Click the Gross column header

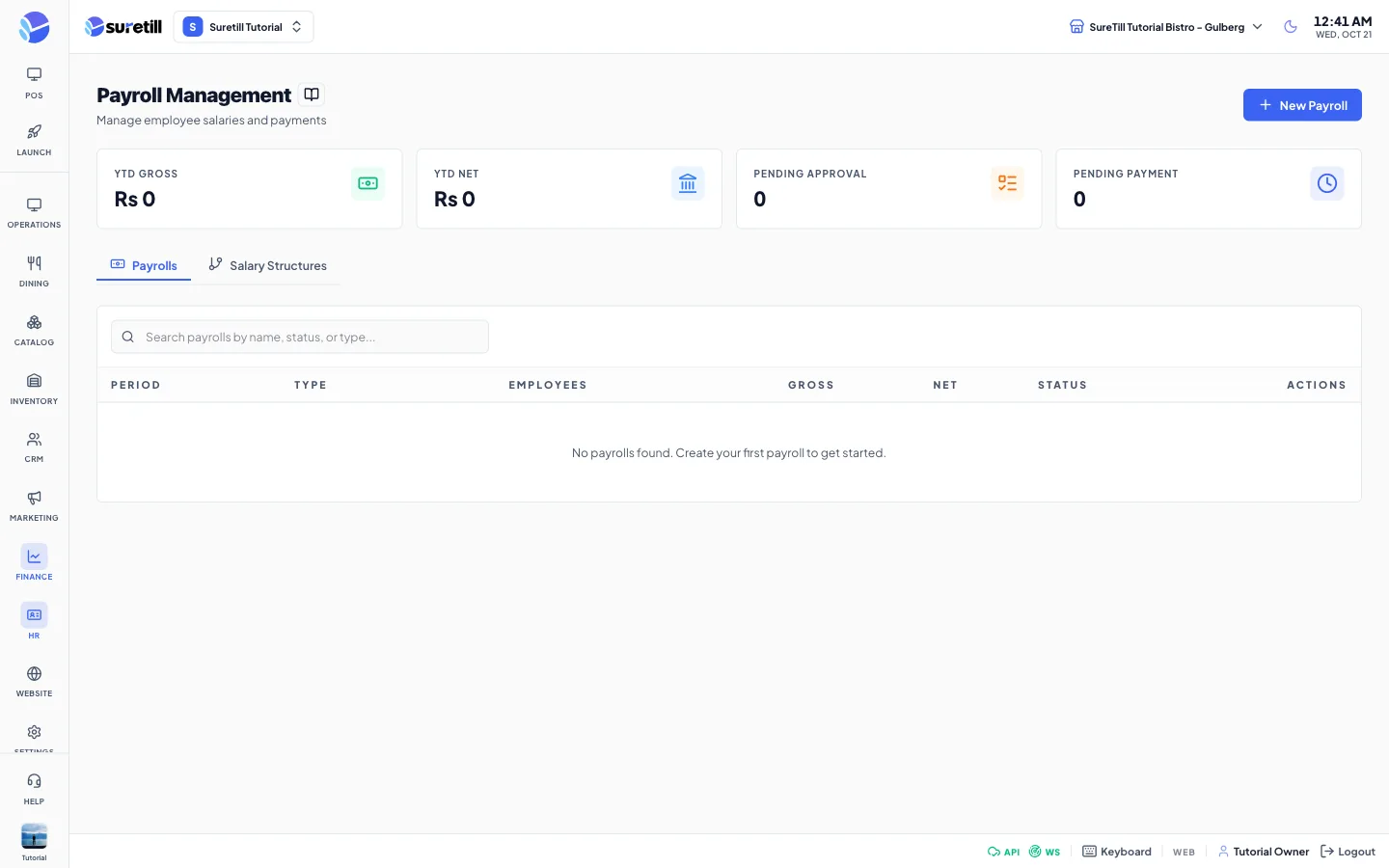(x=810, y=385)
